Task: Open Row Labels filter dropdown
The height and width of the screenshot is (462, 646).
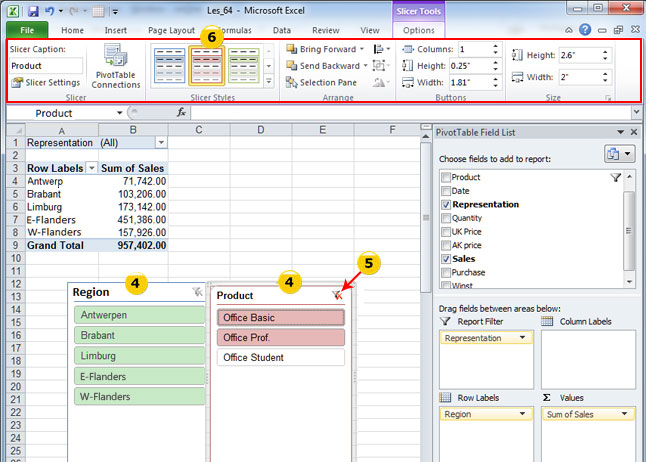Action: coord(91,168)
